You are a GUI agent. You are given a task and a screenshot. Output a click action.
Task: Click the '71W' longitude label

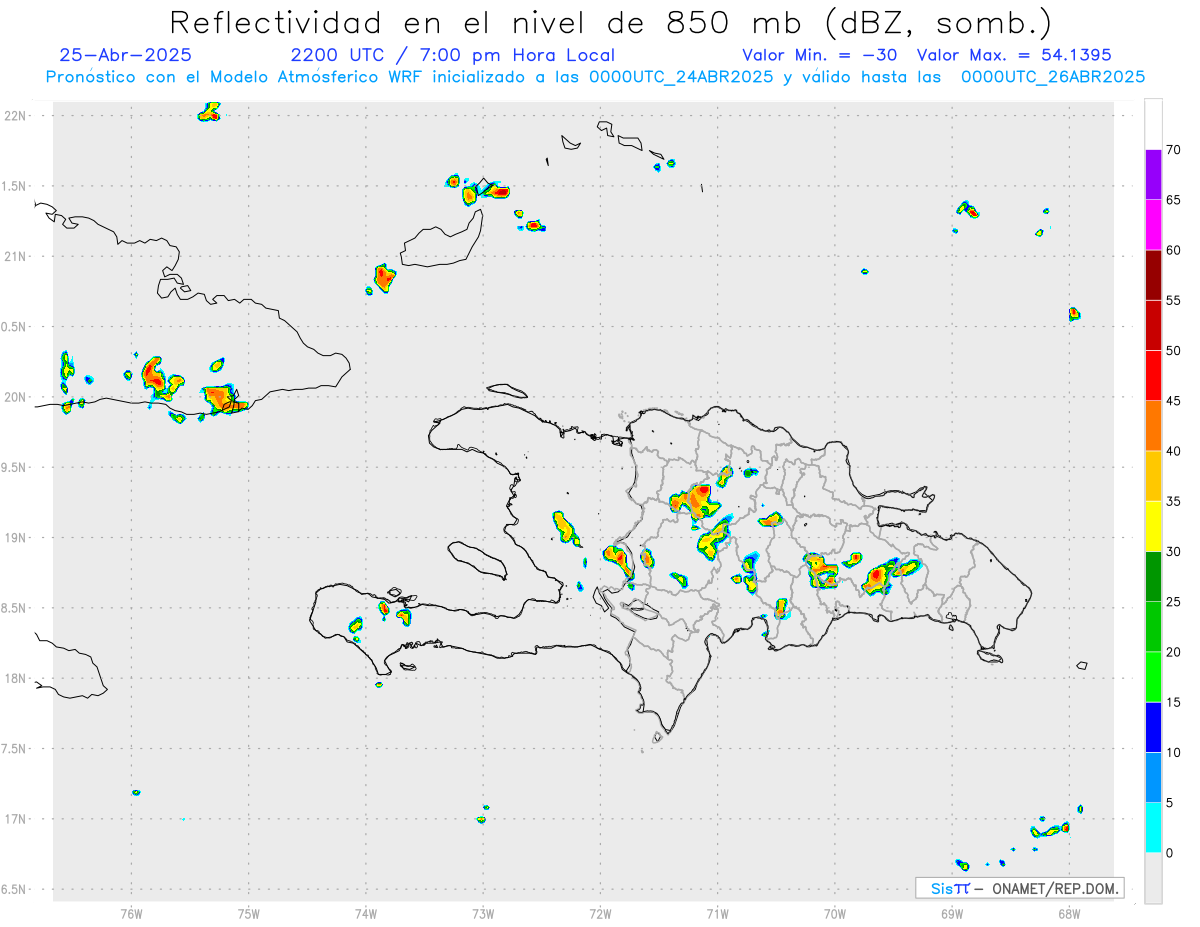tap(717, 912)
